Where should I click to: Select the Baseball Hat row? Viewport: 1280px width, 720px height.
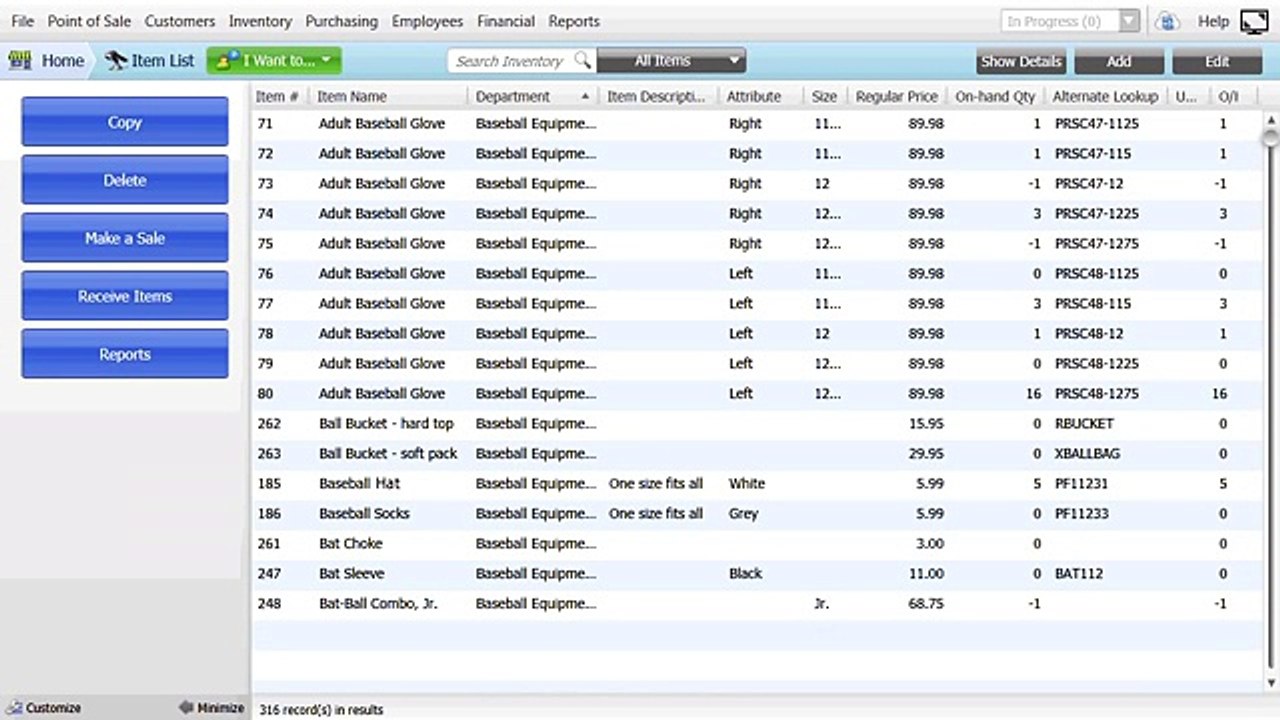pos(757,484)
